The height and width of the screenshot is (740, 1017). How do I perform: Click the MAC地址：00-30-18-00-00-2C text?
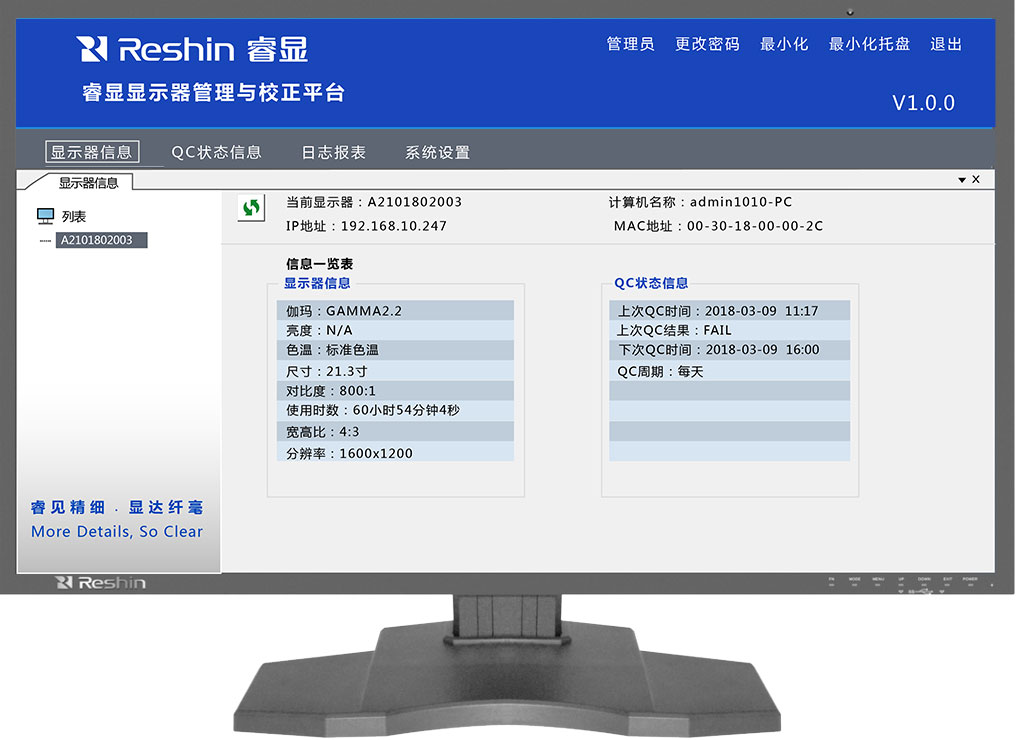coord(719,226)
